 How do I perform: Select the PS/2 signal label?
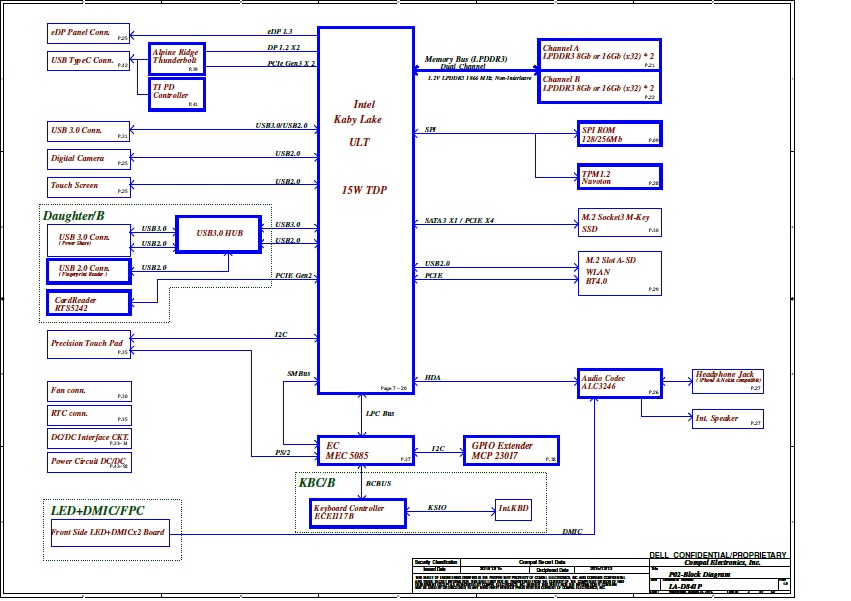(283, 452)
